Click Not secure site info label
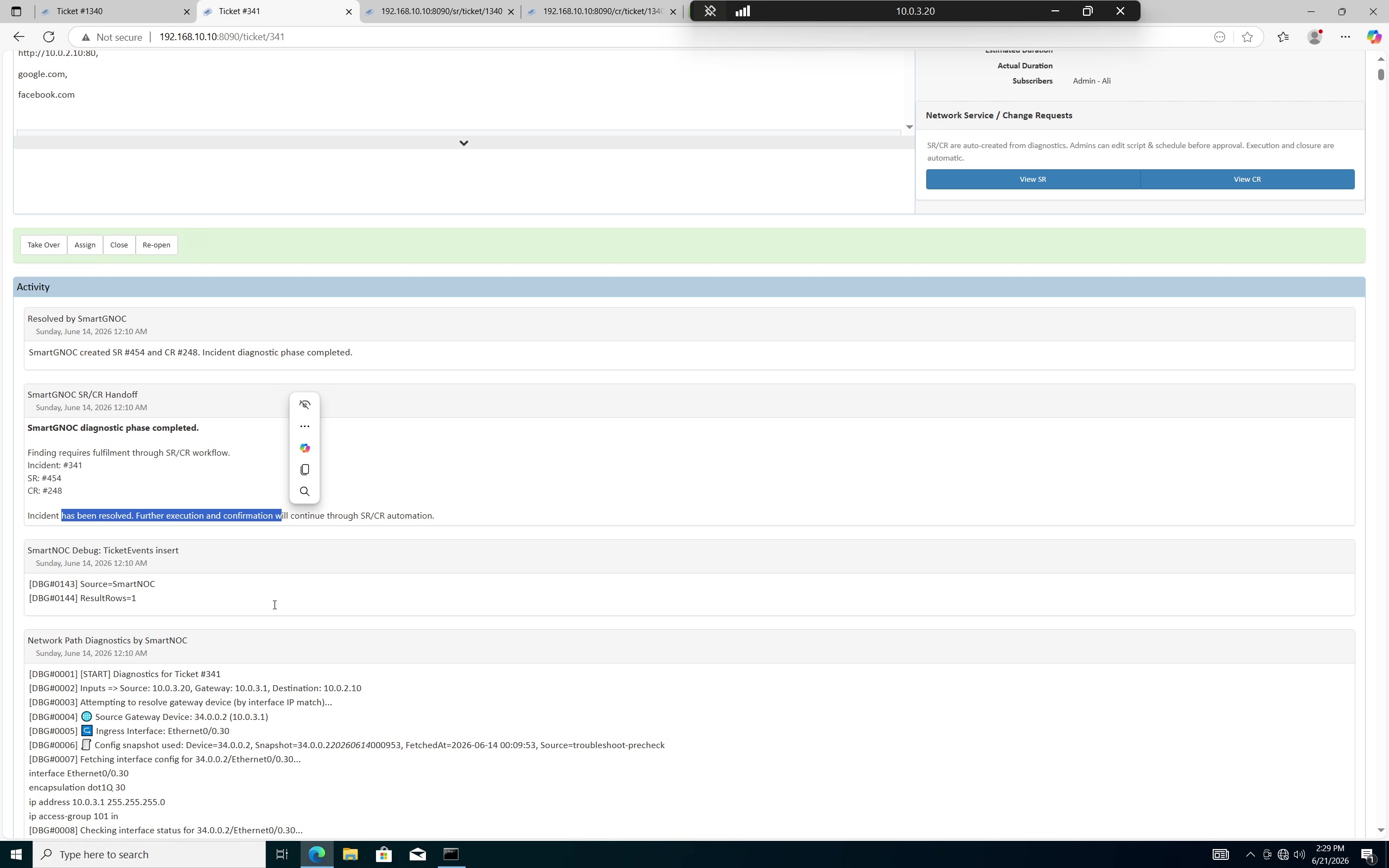1389x868 pixels. pos(112,37)
